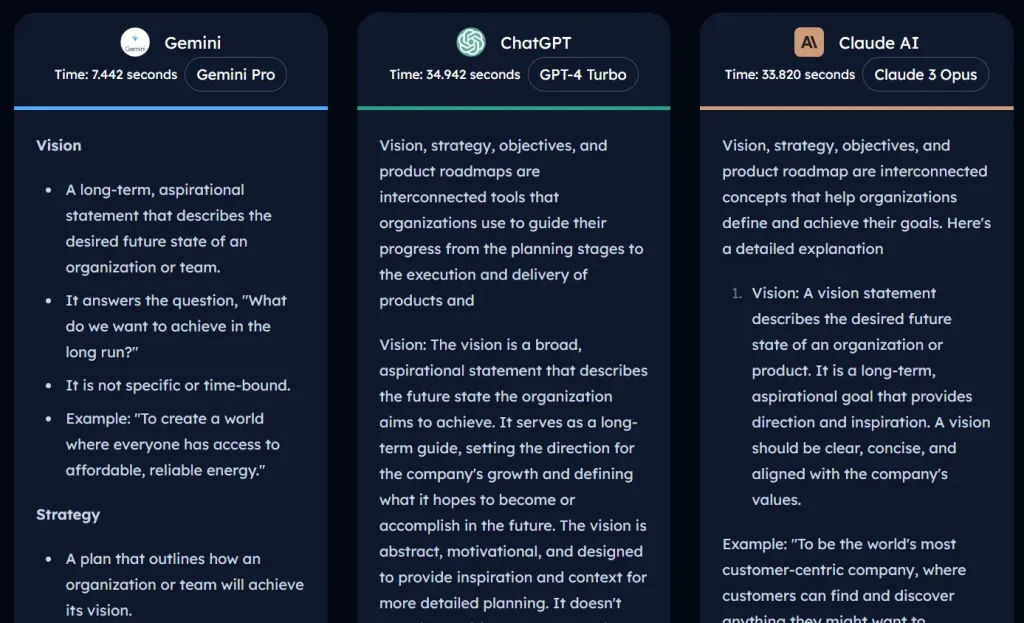
Task: Click the ChatGPT panel title
Action: pos(535,43)
